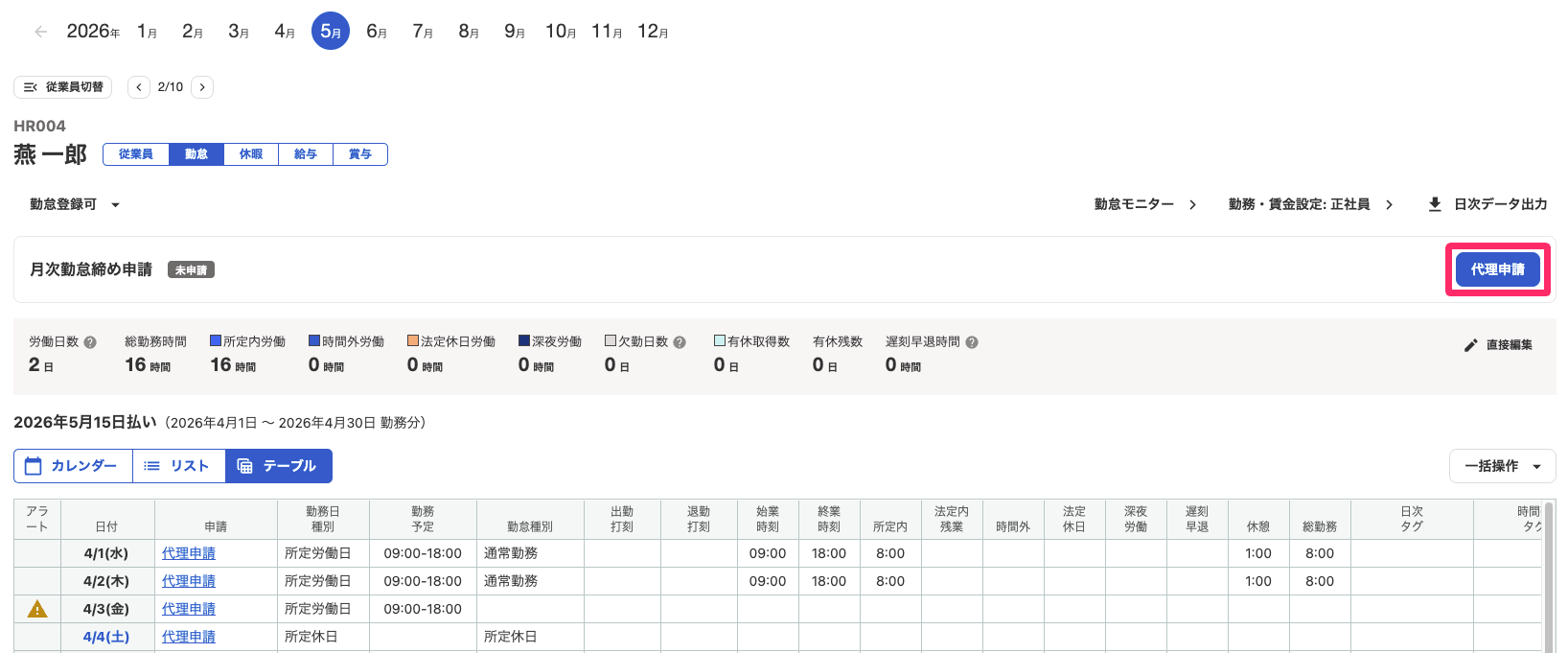The width and height of the screenshot is (1568, 653).
Task: Select the 8月 month
Action: coord(469,32)
